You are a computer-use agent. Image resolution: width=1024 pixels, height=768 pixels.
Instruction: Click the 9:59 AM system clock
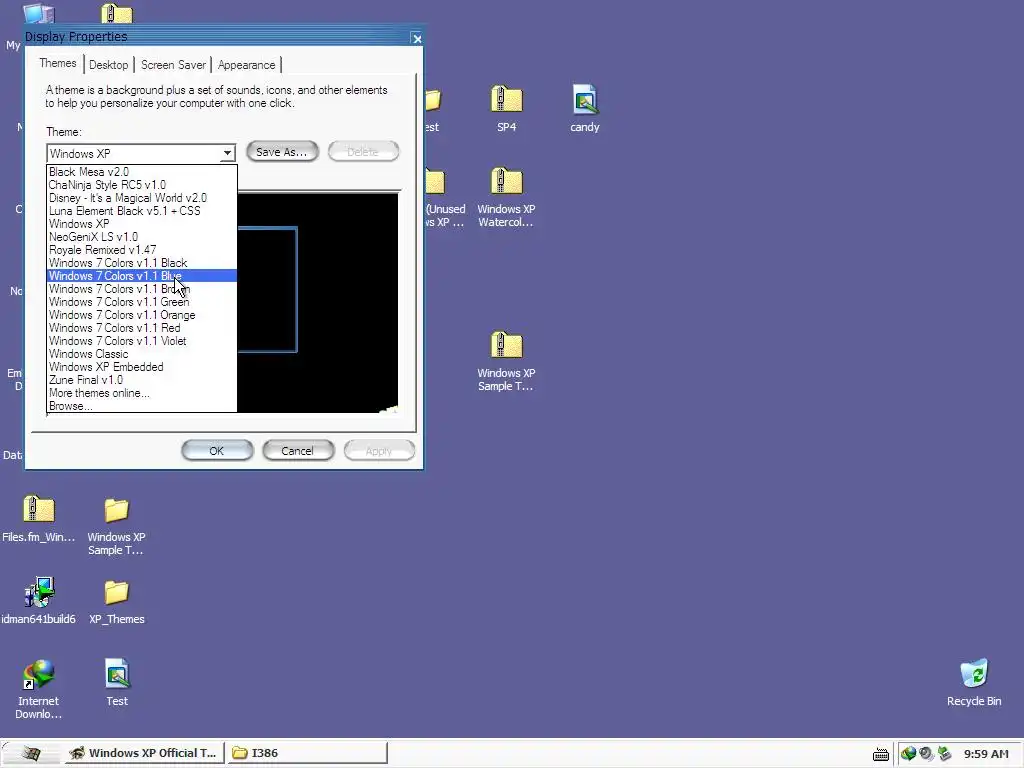986,754
